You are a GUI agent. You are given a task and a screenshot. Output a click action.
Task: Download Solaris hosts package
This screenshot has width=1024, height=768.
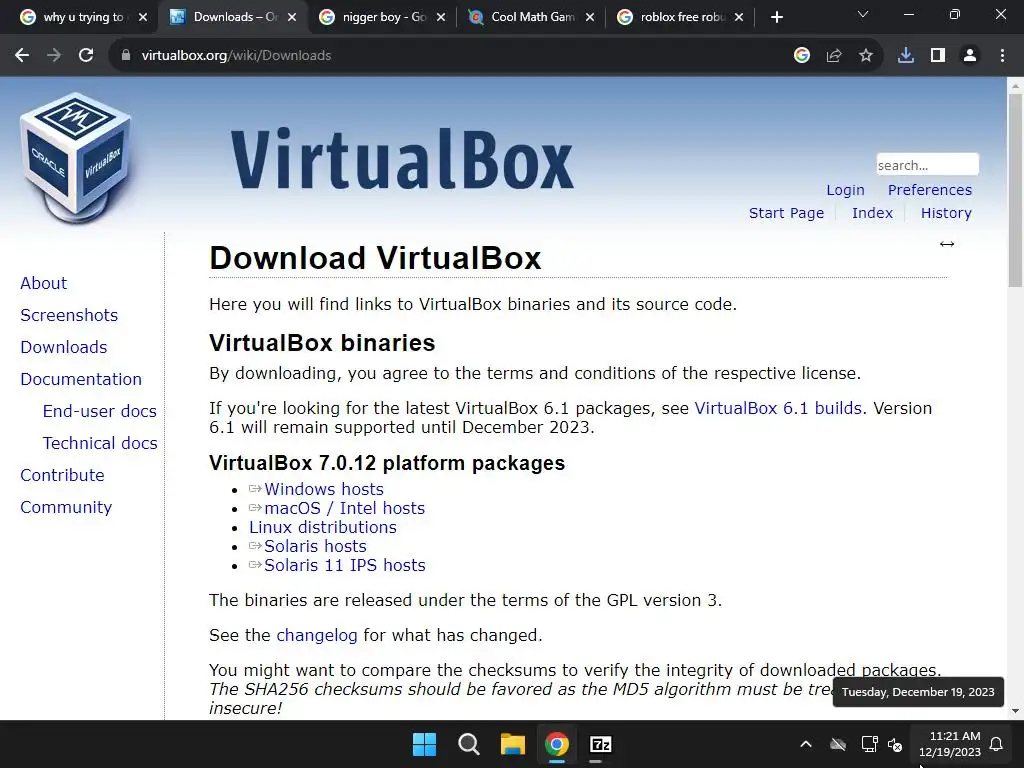pyautogui.click(x=315, y=546)
